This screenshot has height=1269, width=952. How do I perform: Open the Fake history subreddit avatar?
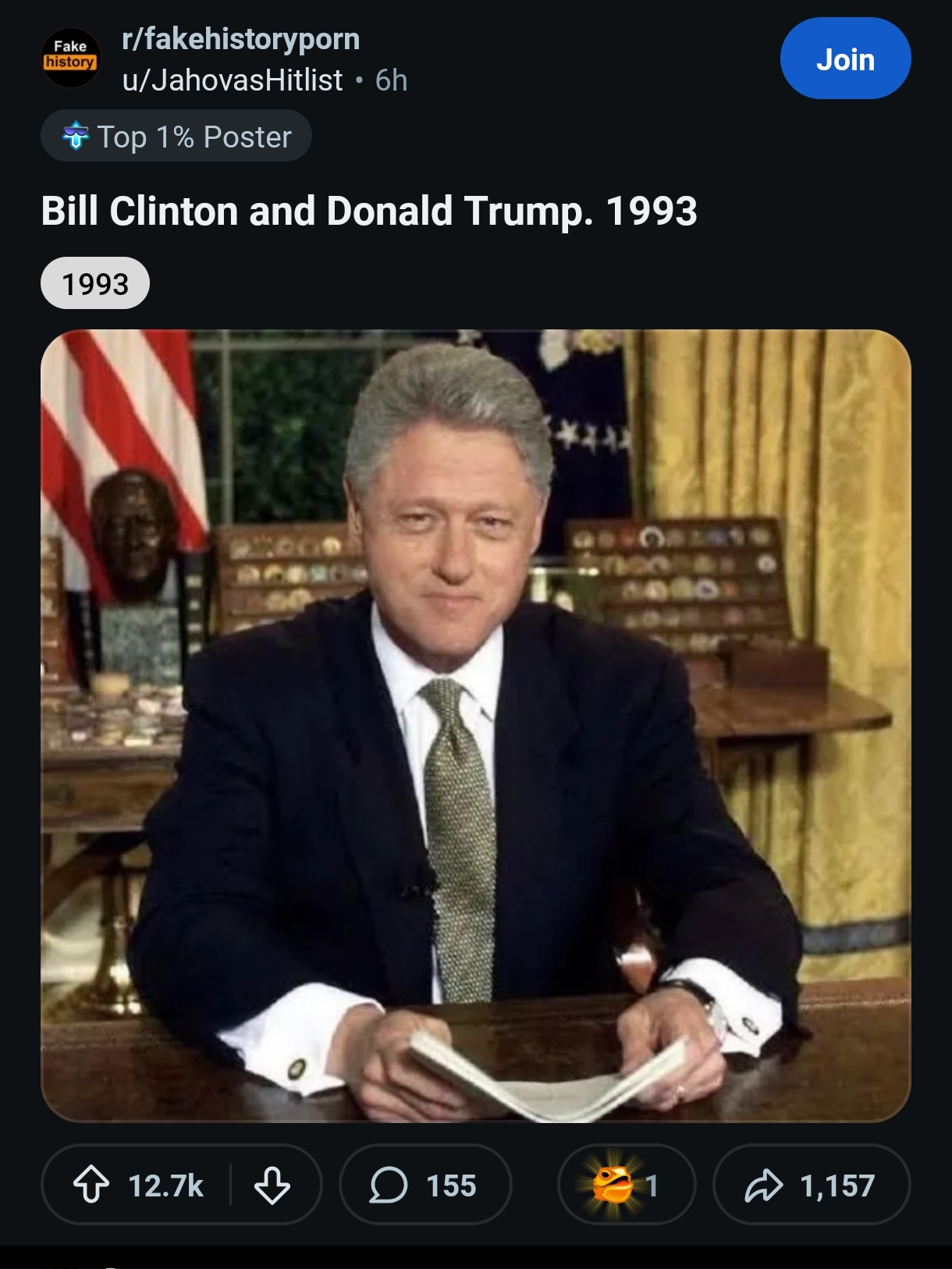[x=70, y=59]
